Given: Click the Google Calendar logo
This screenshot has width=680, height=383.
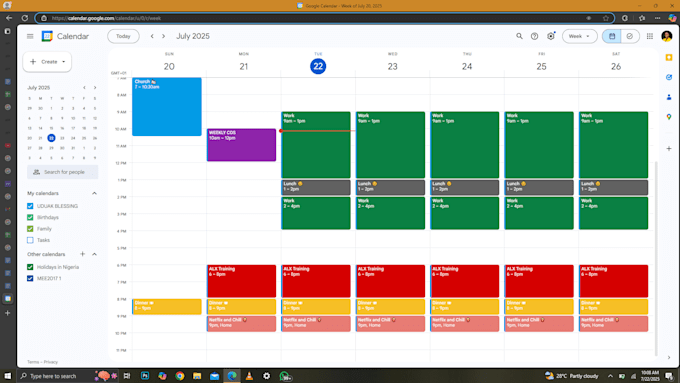Looking at the screenshot, I should pyautogui.click(x=47, y=36).
